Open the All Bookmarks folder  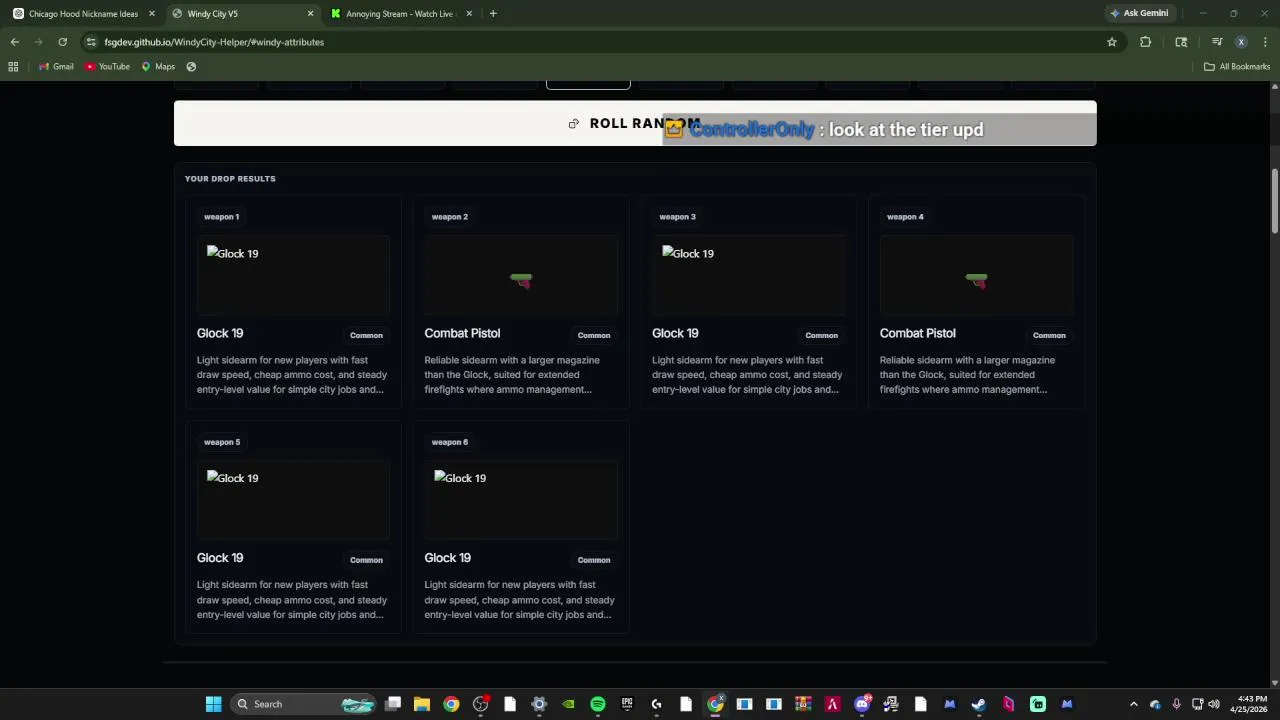pos(1237,67)
